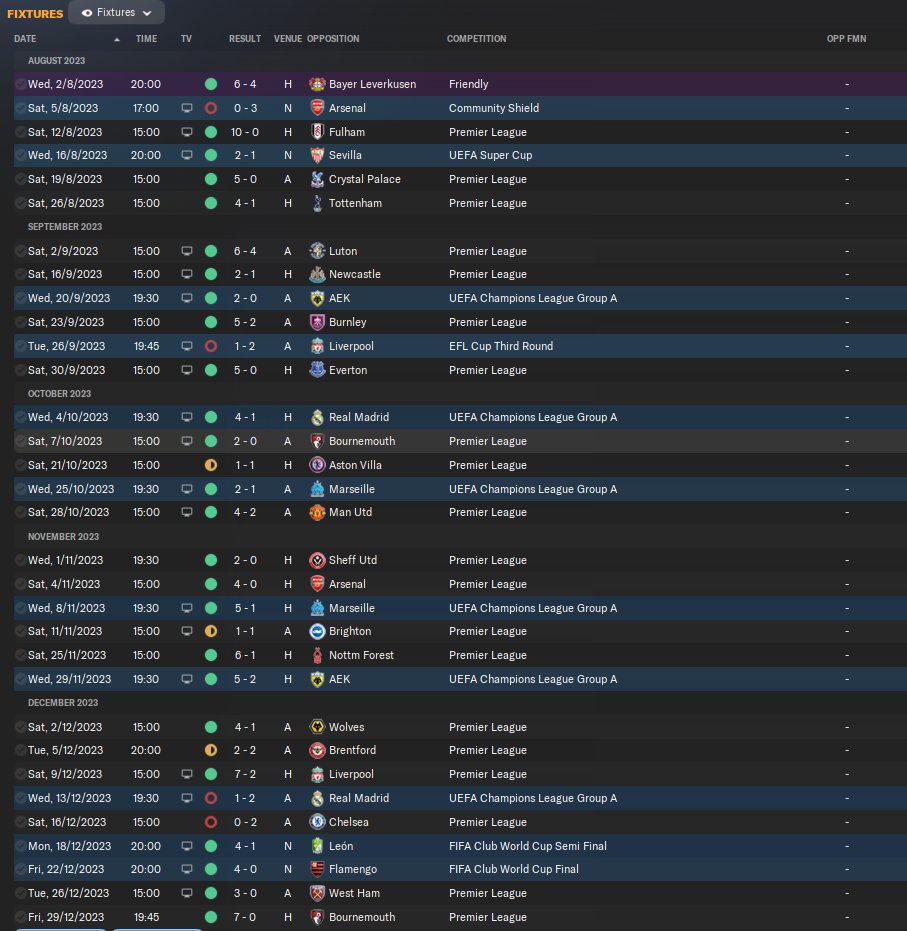Open the 7 - 2 result against Liverpool
The width and height of the screenshot is (907, 931).
(245, 774)
